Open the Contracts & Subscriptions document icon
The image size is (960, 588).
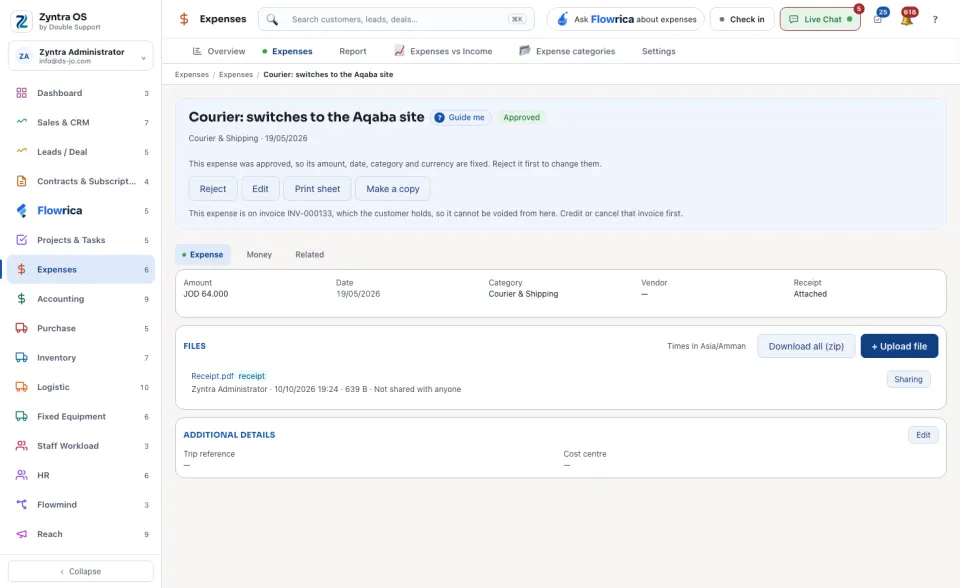[x=21, y=181]
